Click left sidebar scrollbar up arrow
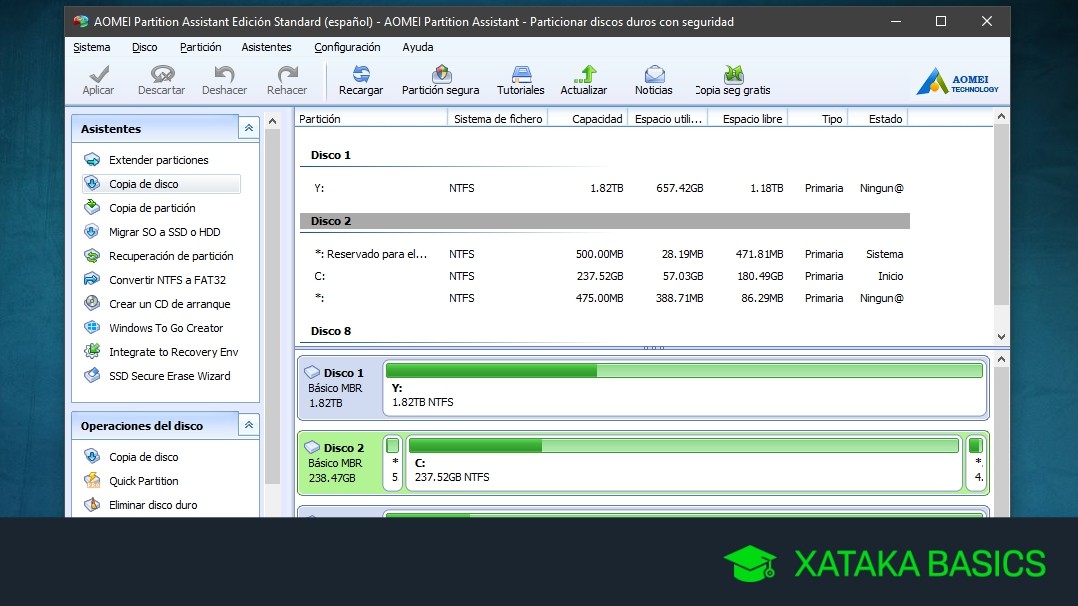The width and height of the screenshot is (1078, 606). tap(272, 121)
